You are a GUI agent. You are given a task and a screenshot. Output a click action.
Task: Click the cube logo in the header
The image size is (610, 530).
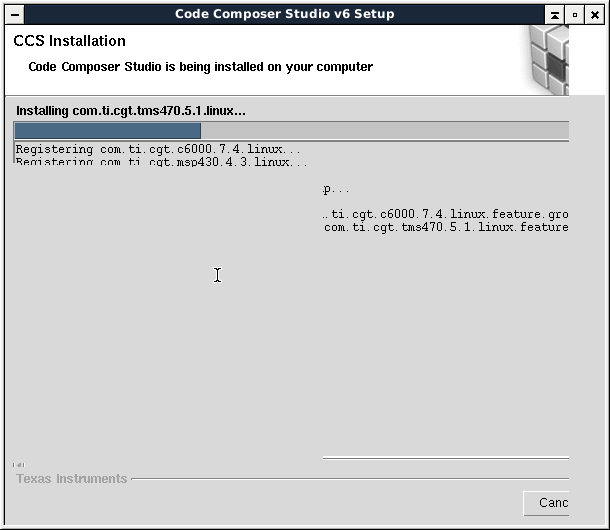(546, 60)
